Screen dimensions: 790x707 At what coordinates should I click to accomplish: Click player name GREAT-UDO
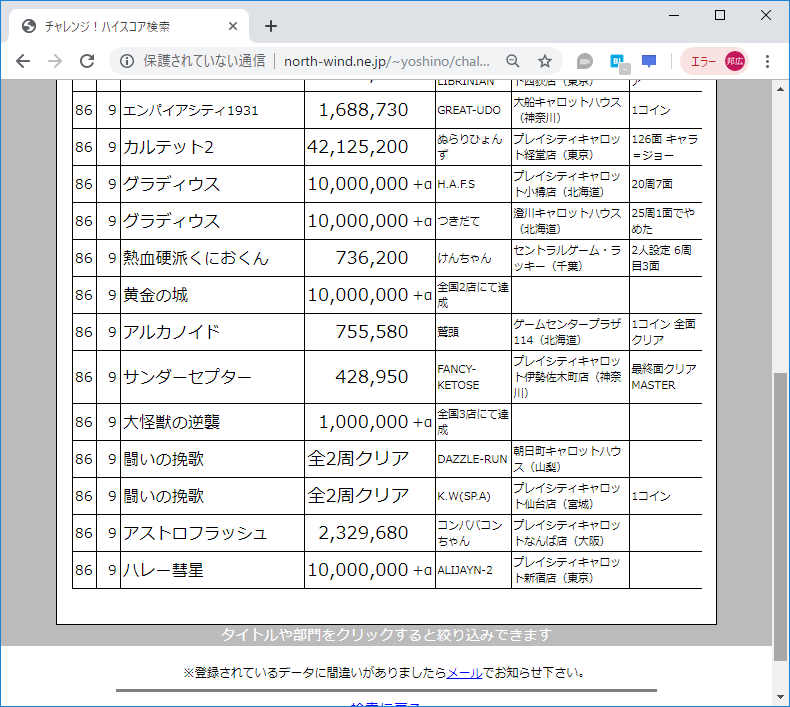click(x=469, y=110)
